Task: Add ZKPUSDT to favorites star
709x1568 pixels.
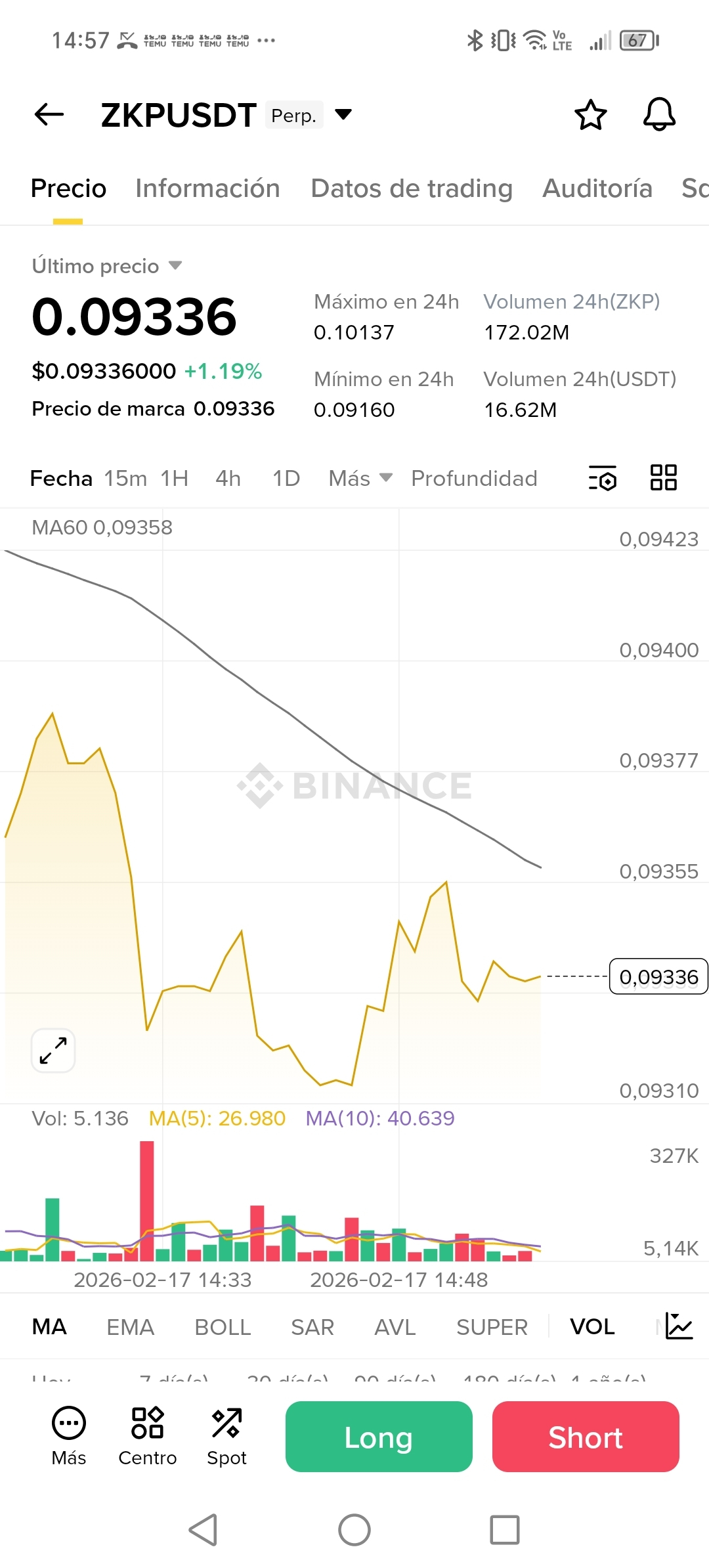Action: click(x=591, y=115)
